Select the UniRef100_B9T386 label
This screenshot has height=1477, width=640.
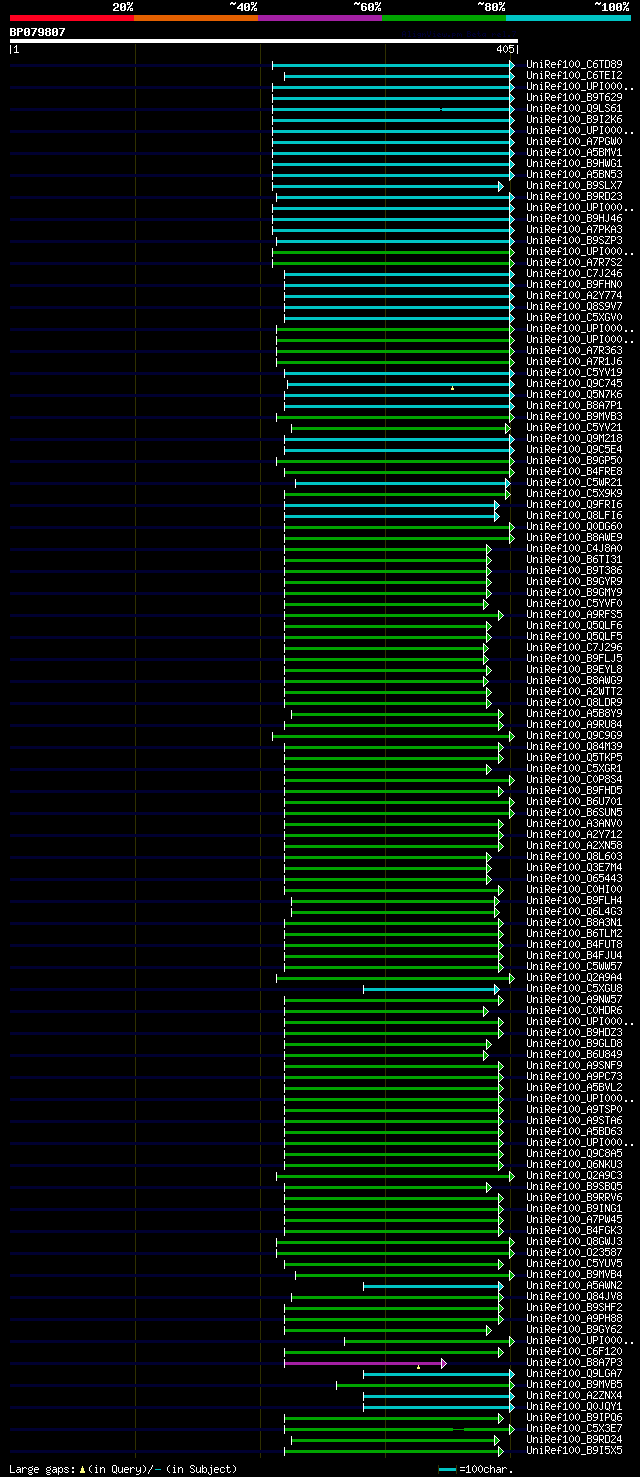[573, 570]
